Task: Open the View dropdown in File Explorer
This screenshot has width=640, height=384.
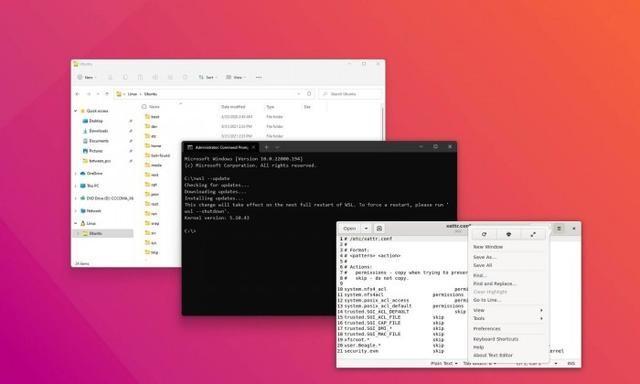Action: click(236, 77)
